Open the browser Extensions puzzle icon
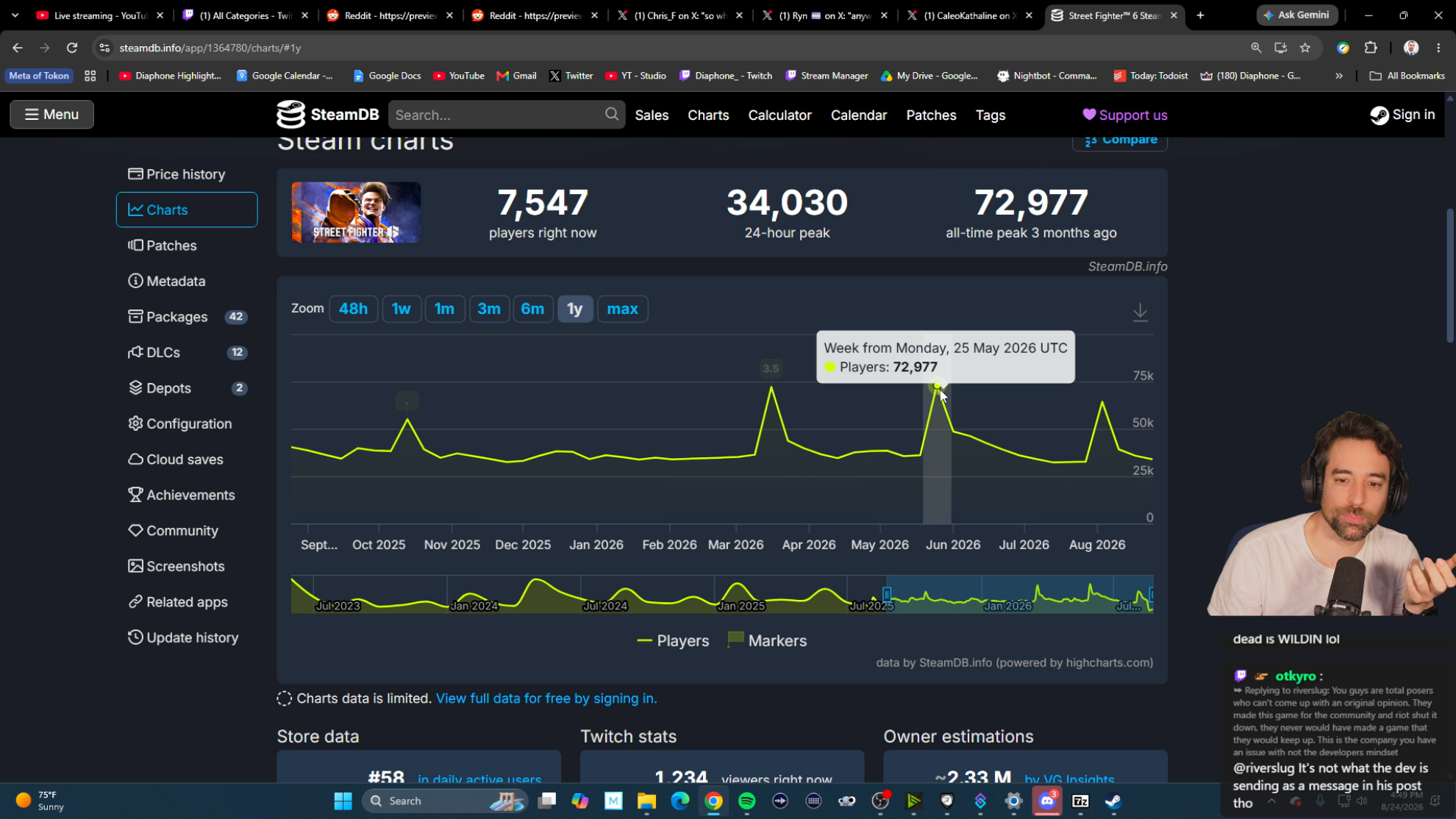Screen dimensions: 1456x819 click(x=1371, y=48)
